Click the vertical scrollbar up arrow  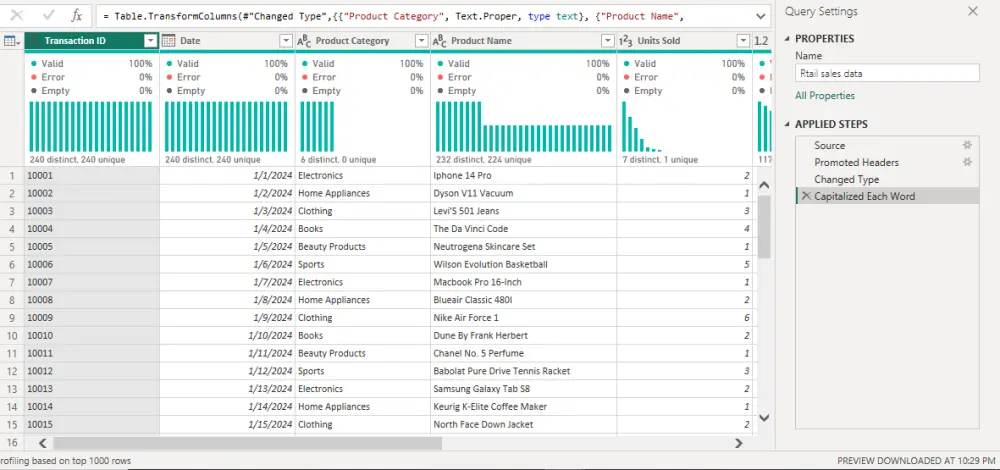tap(764, 186)
